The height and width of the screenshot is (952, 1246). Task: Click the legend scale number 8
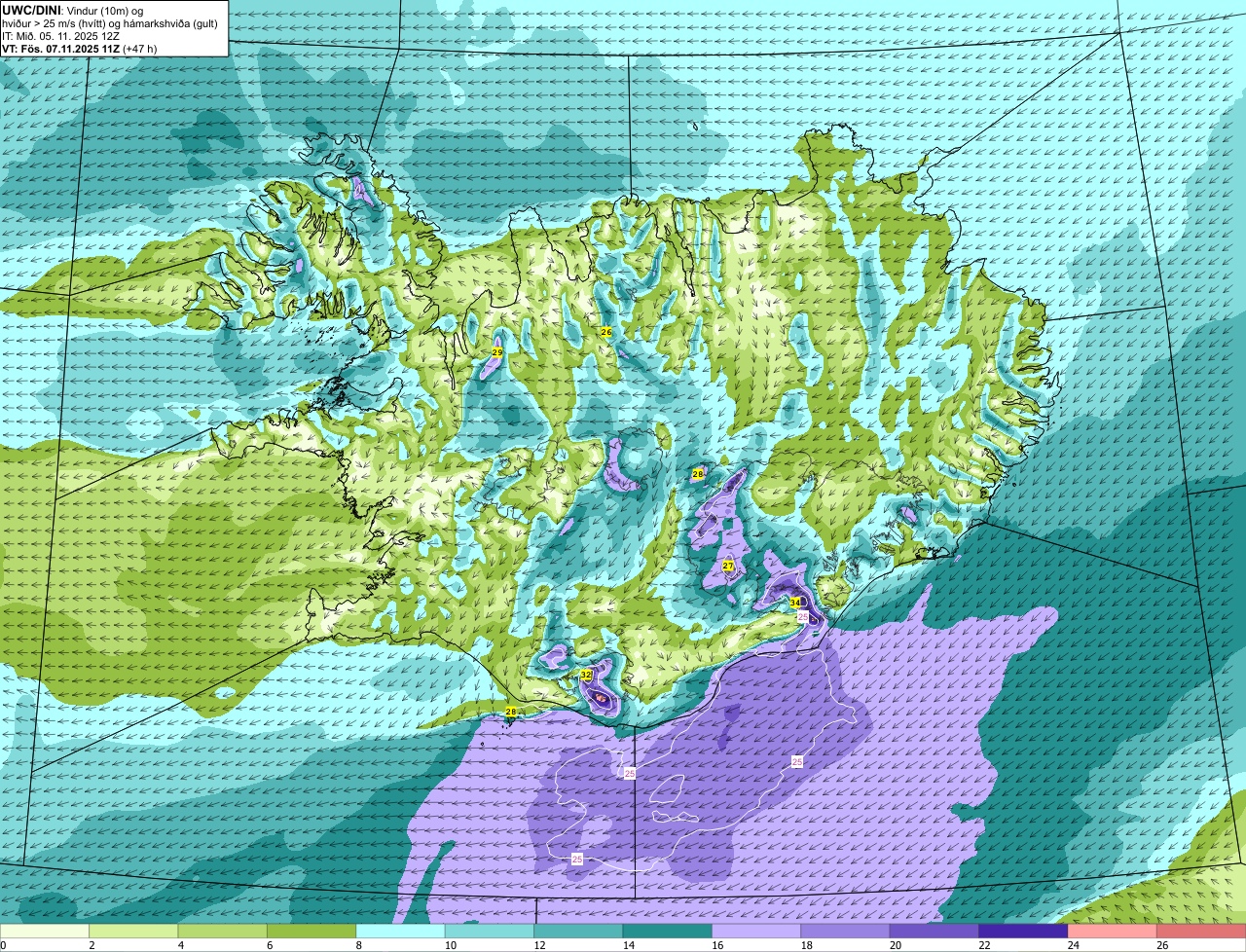[357, 945]
